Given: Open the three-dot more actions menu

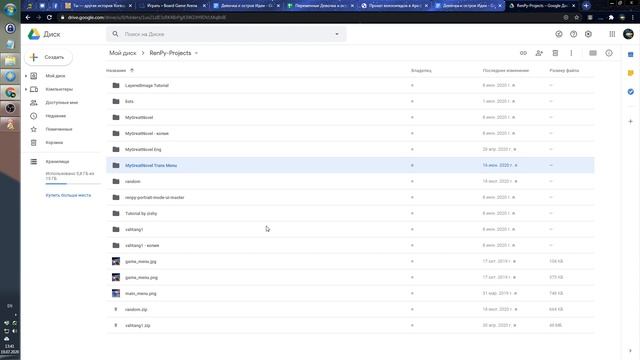Looking at the screenshot, I should [571, 53].
